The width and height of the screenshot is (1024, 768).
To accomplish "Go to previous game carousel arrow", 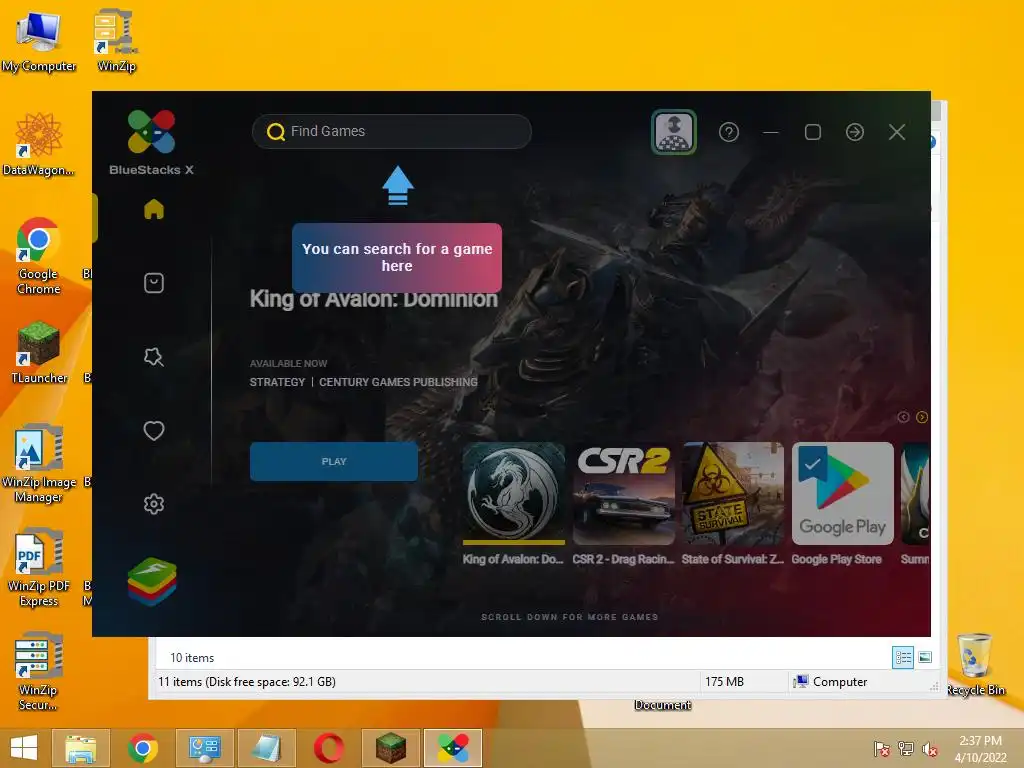I will 903,417.
